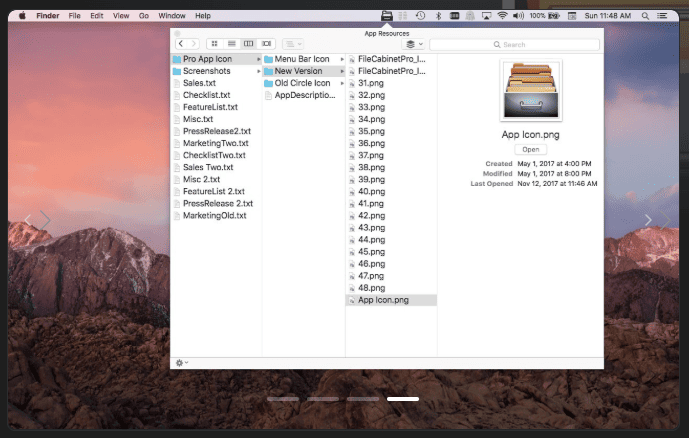Select the fourth carousel page indicator
This screenshot has width=689, height=438.
[x=403, y=399]
